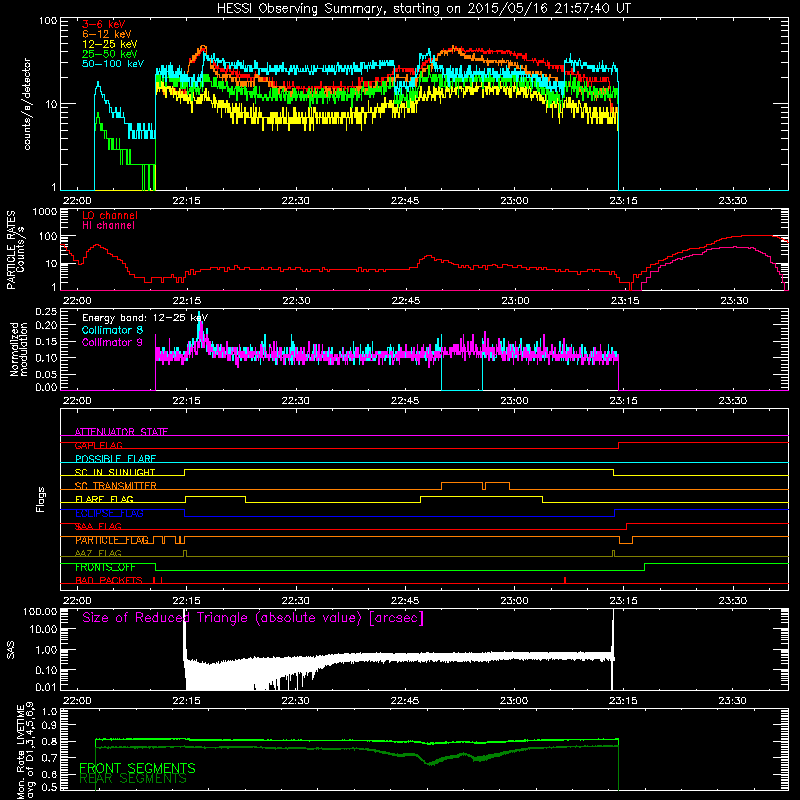Click 22:15 tick label under count-rate plot
800x800 pixels.
[x=186, y=201]
